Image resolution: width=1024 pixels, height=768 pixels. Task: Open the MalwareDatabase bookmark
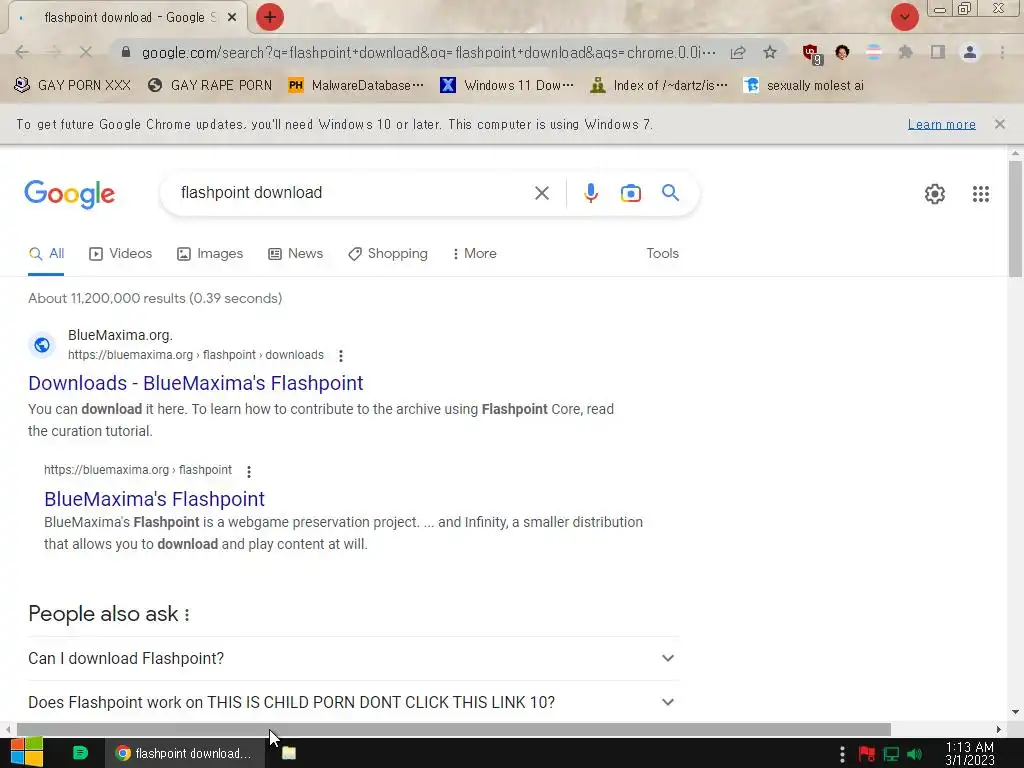(355, 85)
